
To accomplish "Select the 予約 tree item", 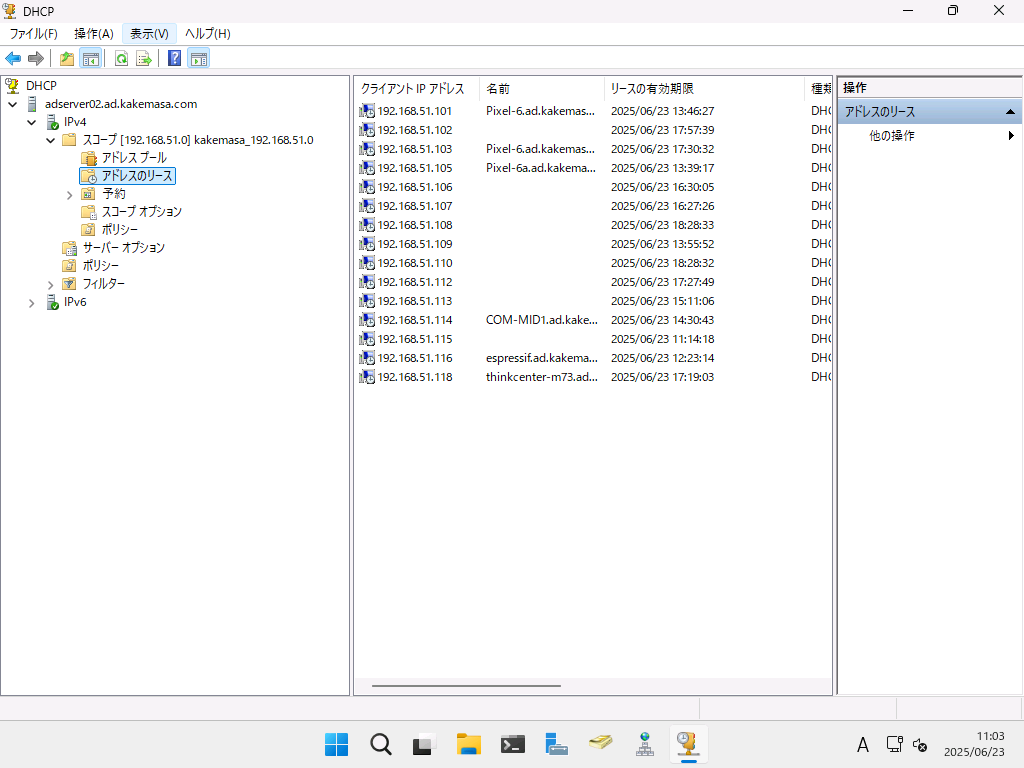I will pos(114,194).
